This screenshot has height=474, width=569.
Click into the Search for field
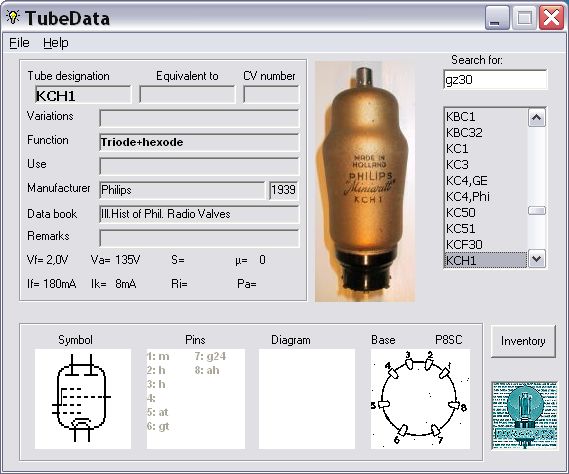point(495,79)
